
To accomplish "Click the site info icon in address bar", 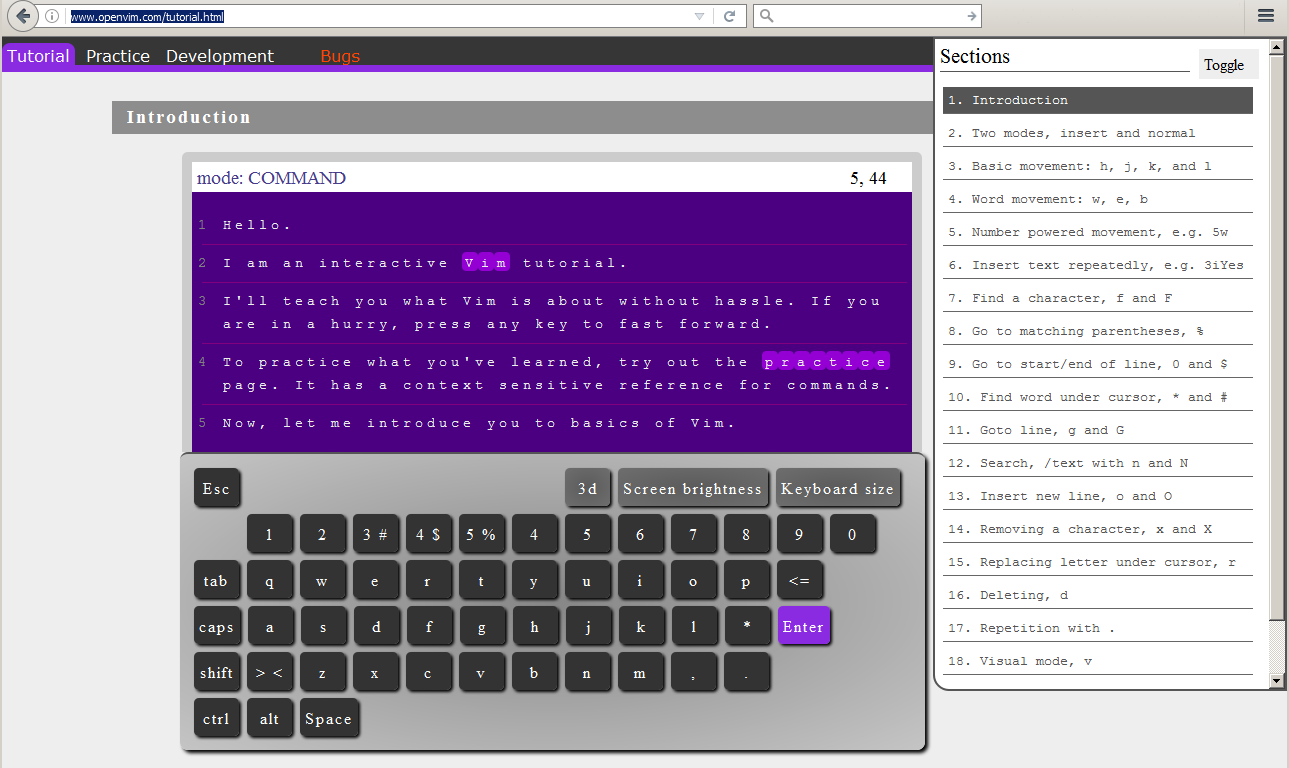I will point(52,16).
